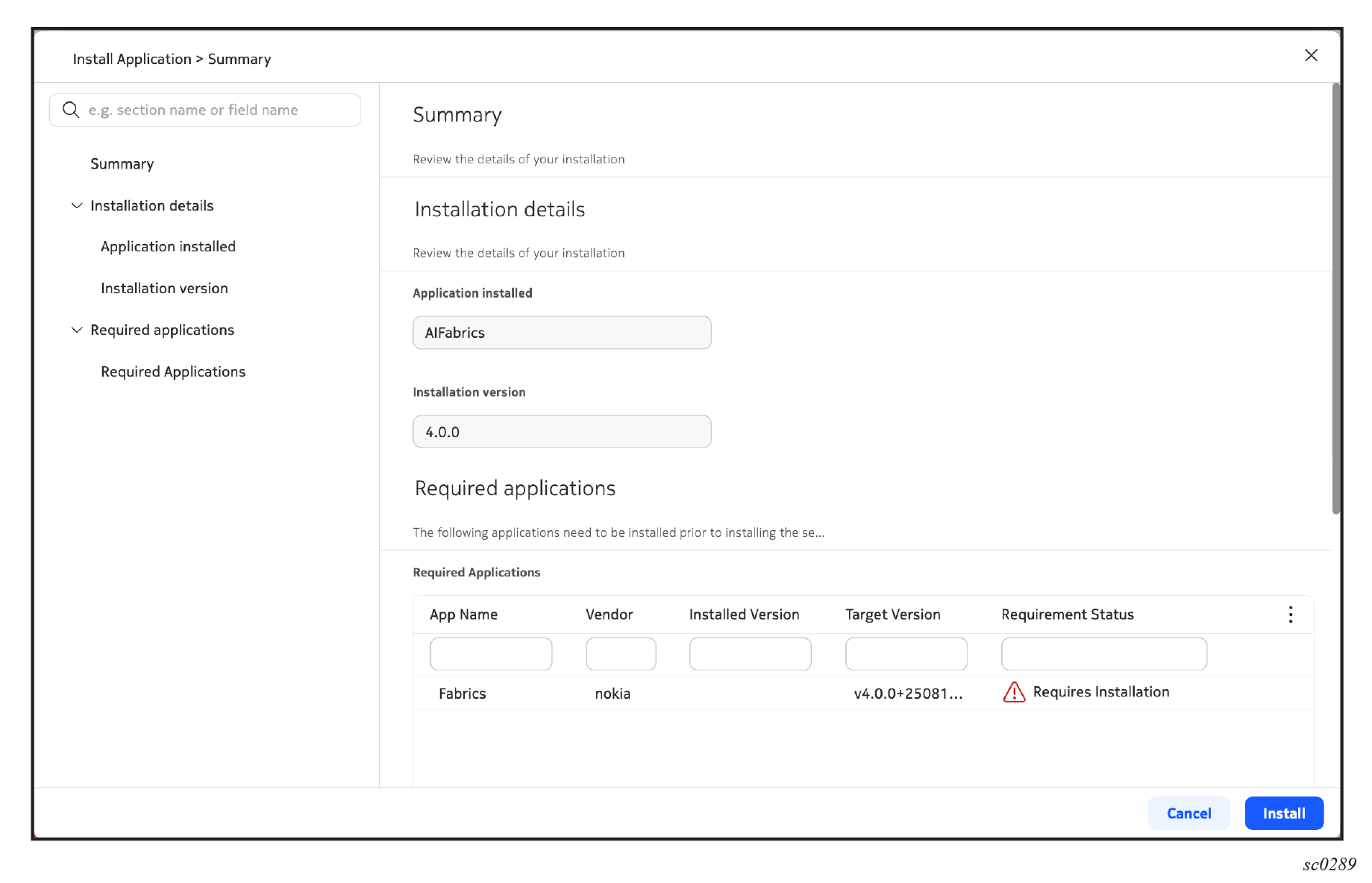Select the Fabrics app name cell
Viewport: 1372px width, 883px height.
tap(463, 694)
